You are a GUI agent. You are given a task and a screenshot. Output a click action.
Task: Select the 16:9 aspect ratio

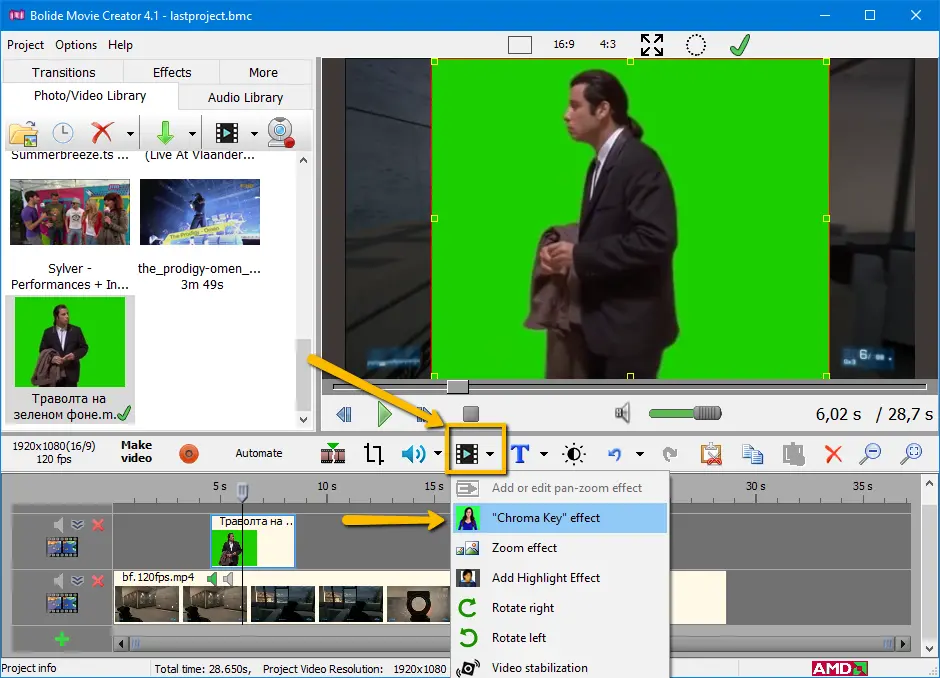tap(563, 45)
